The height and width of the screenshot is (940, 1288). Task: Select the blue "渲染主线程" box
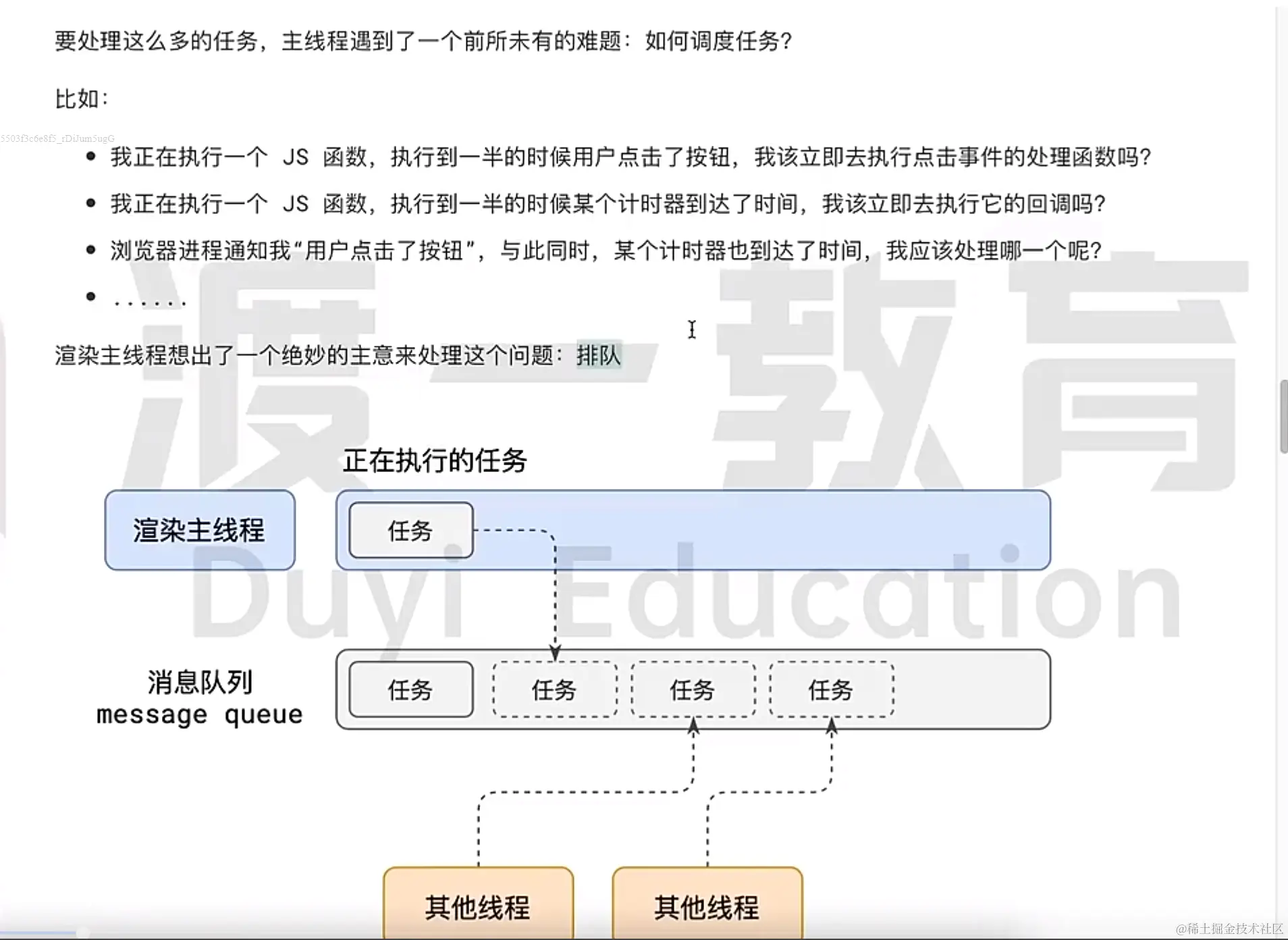coord(200,530)
